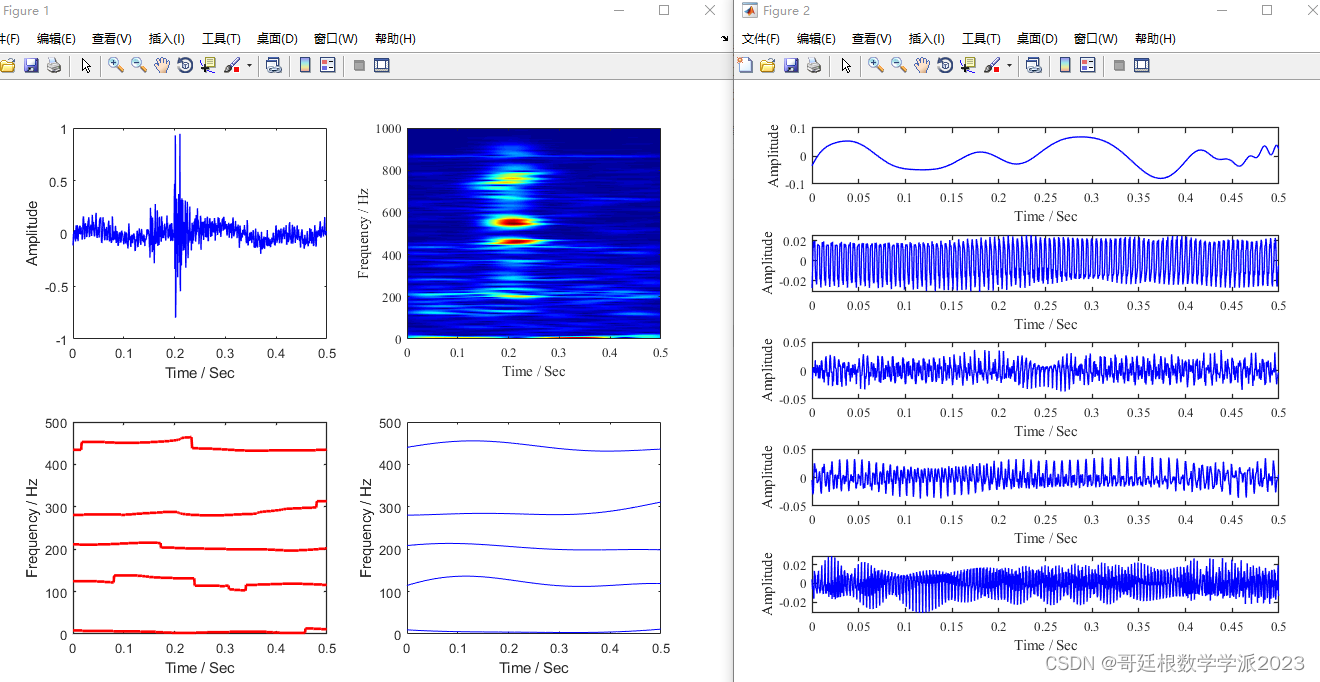Activate the Pan tool in Figure 2
Viewport: 1320px width, 682px height.
point(922,65)
